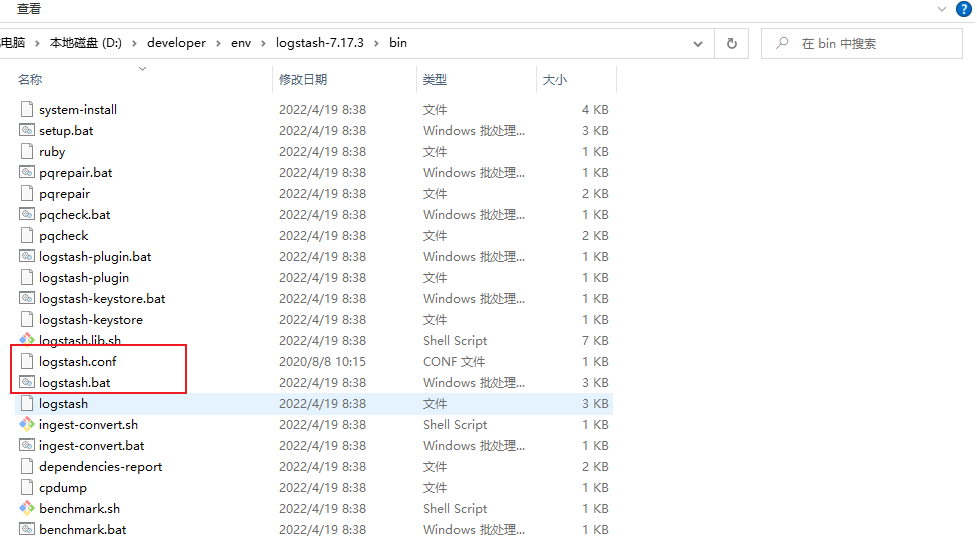Select the file named logstash.bat

click(74, 383)
